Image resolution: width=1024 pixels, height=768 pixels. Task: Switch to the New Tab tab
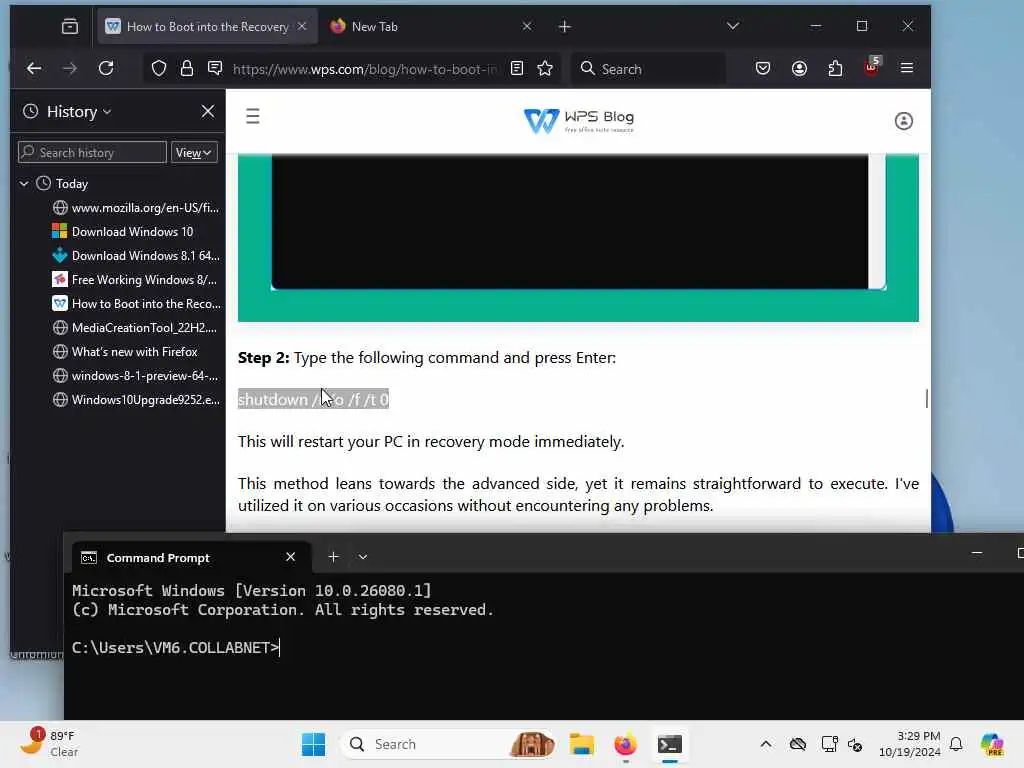375,27
